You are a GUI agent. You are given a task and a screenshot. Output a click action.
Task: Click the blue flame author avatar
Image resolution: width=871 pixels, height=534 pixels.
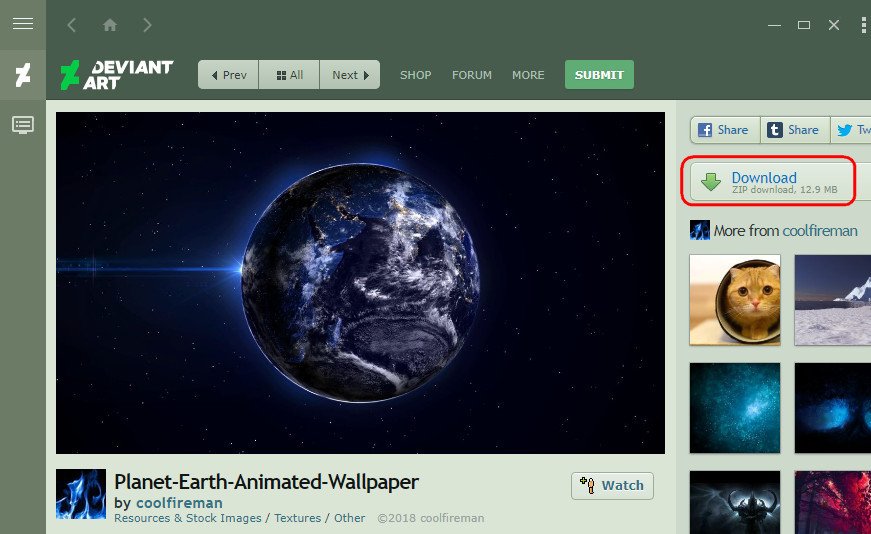81,494
